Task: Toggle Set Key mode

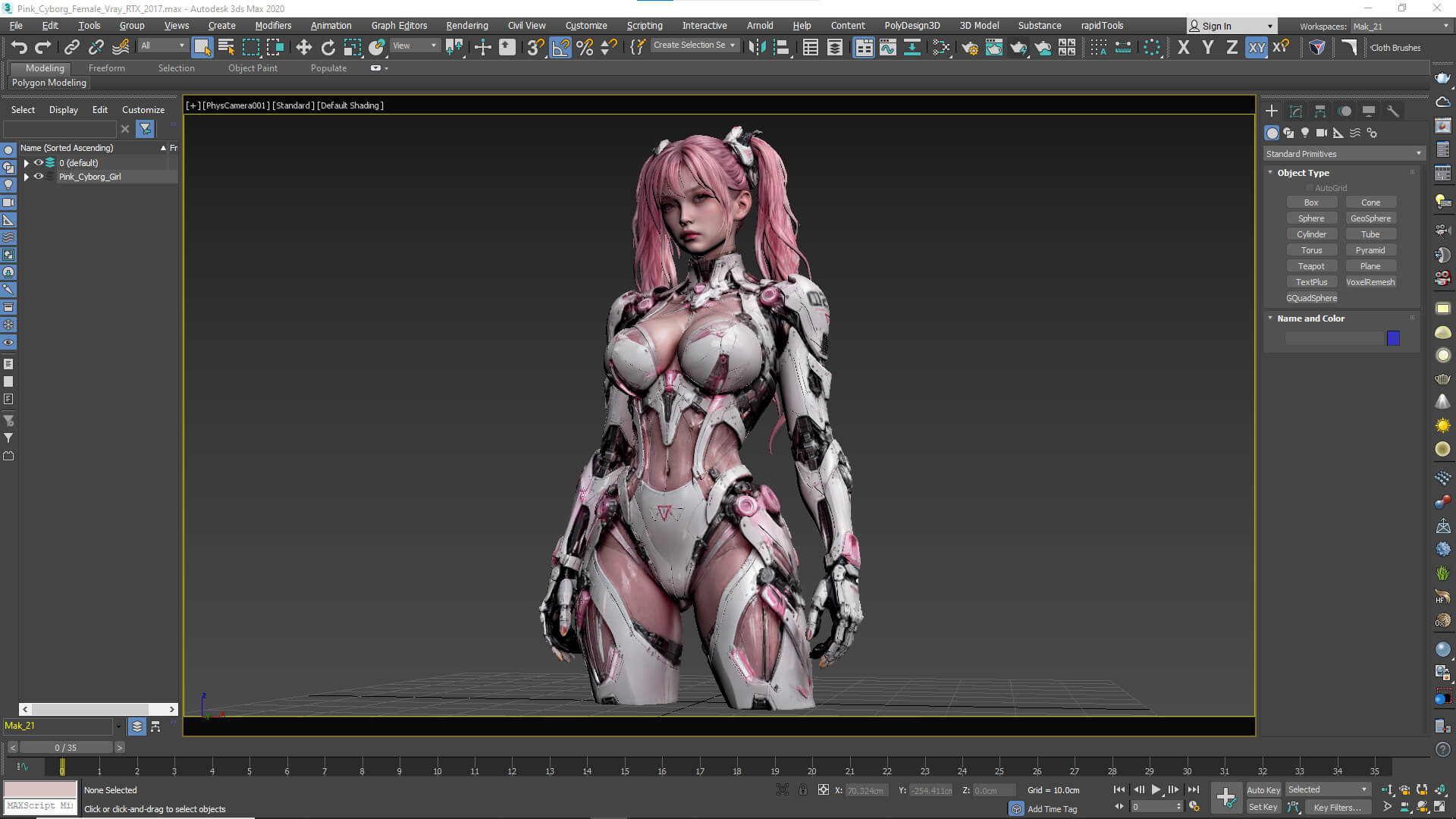Action: point(1263,808)
